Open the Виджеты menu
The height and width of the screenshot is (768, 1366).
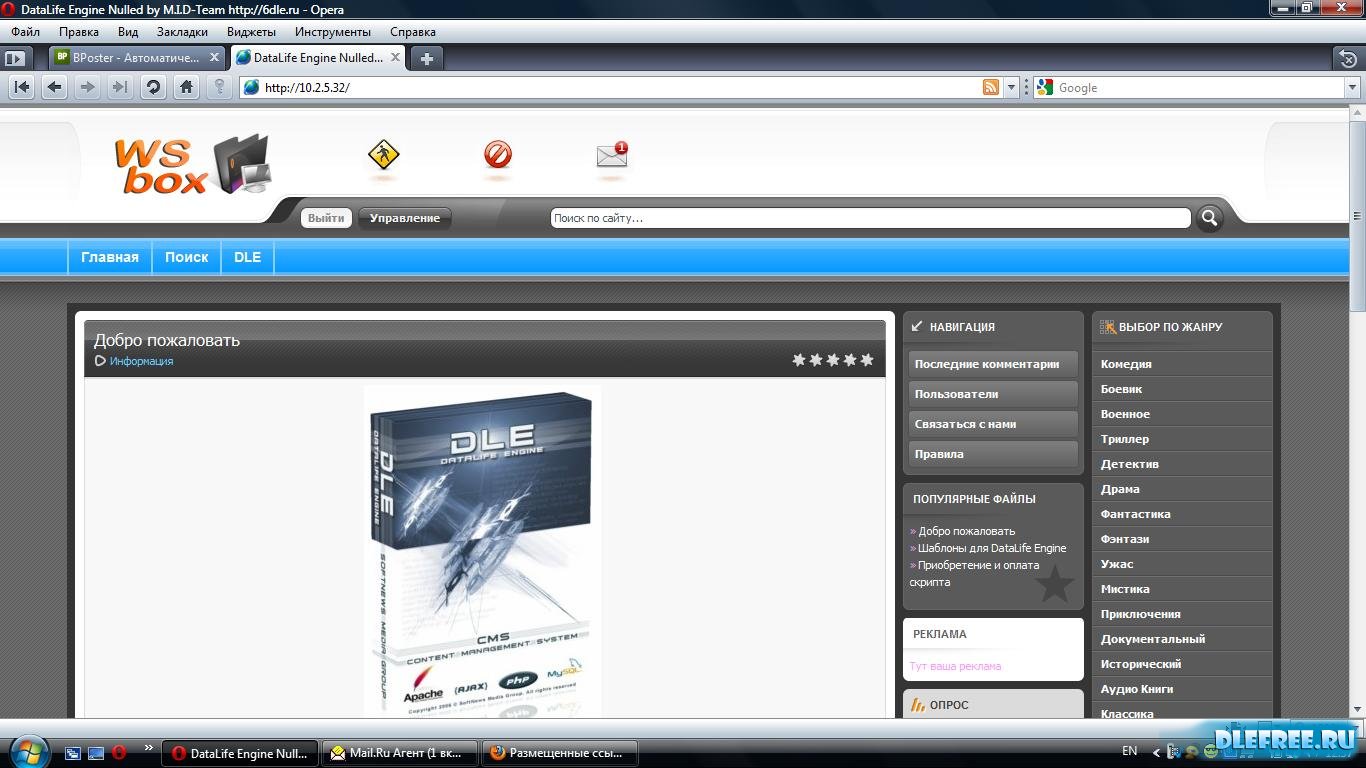tap(251, 32)
